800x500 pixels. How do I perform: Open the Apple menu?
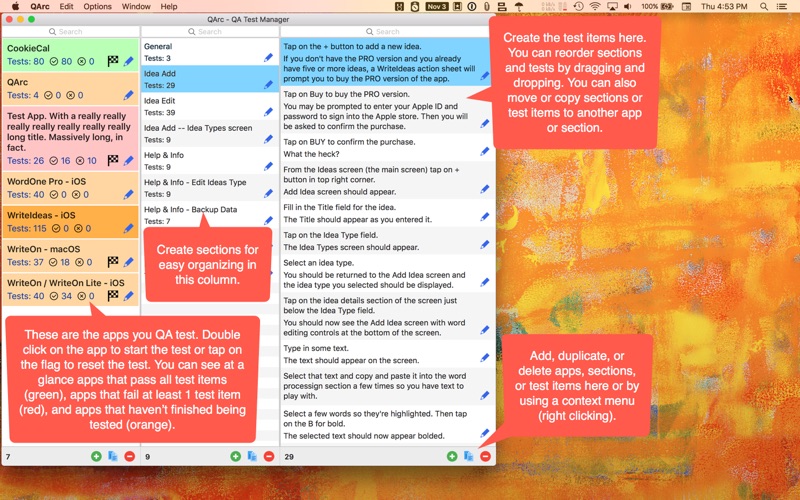[x=15, y=6]
